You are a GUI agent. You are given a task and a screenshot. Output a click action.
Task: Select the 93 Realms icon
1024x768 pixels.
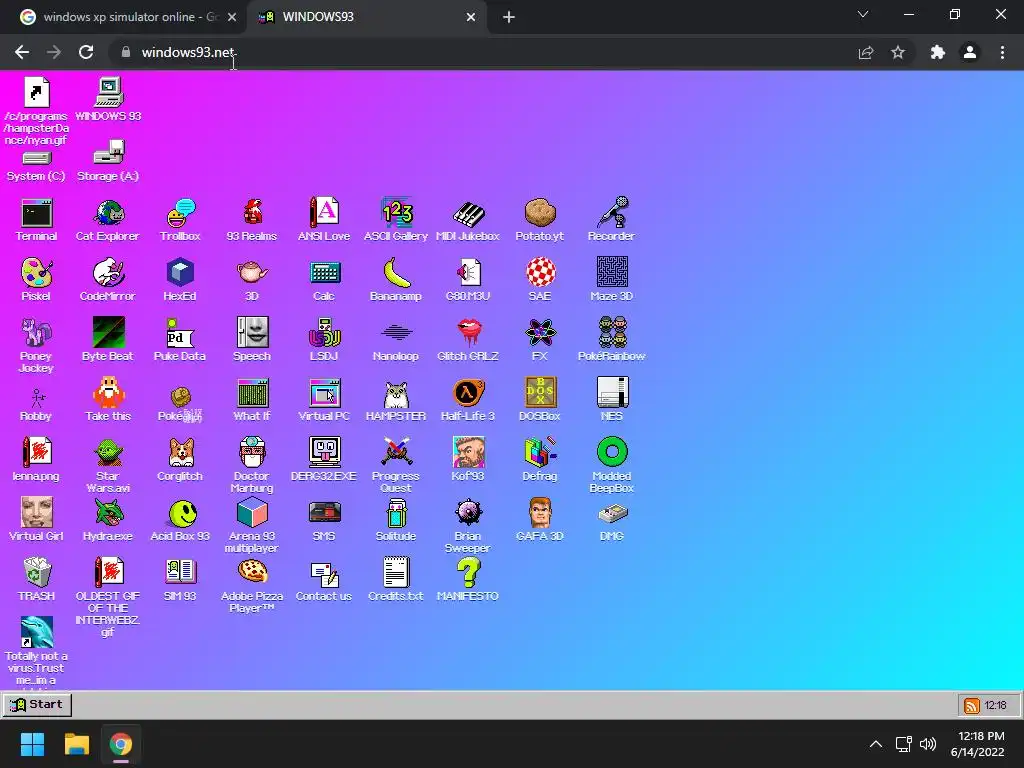pyautogui.click(x=252, y=221)
